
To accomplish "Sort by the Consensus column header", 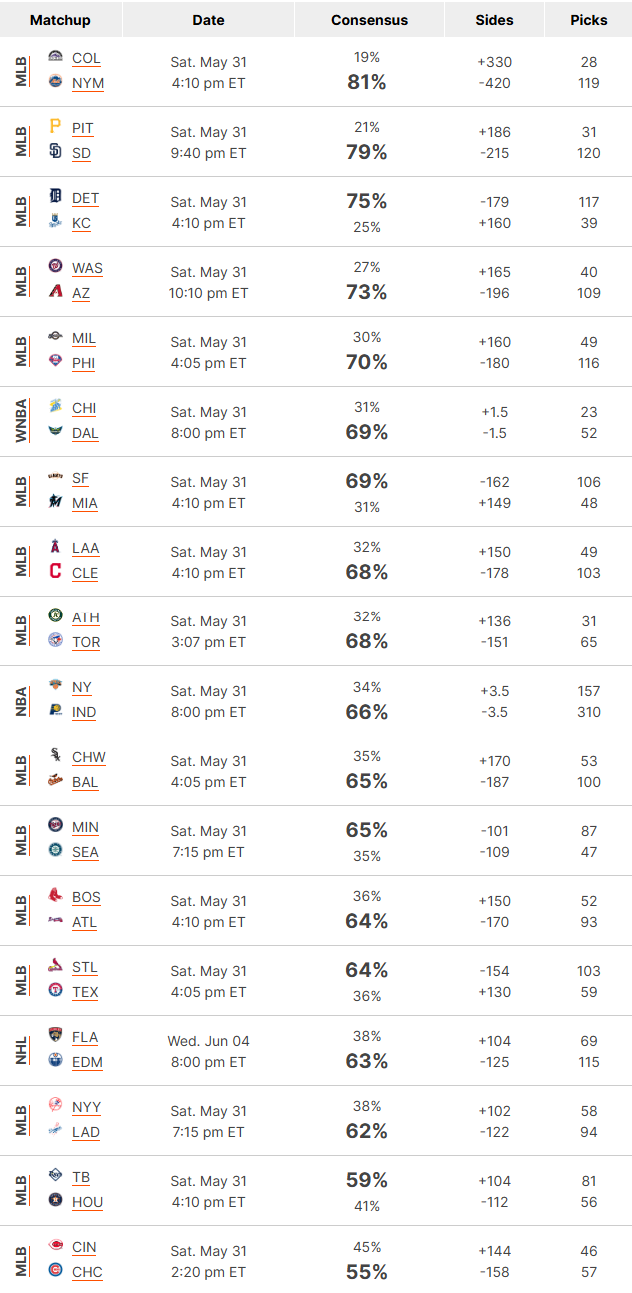I will pyautogui.click(x=370, y=20).
